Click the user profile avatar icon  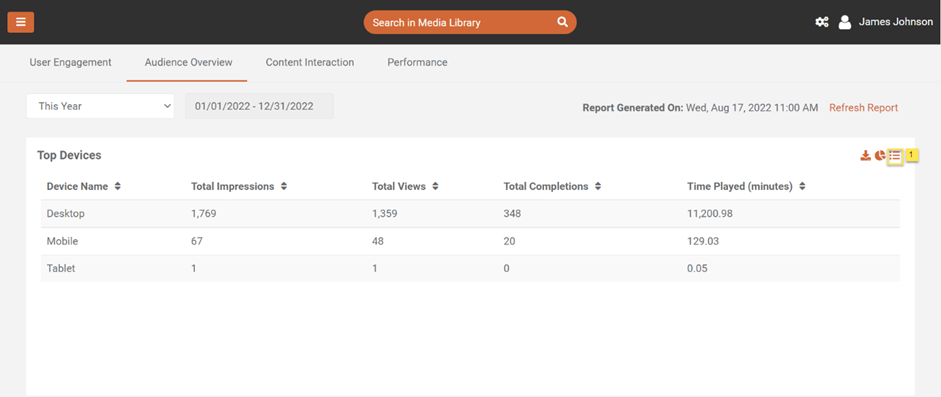(845, 22)
